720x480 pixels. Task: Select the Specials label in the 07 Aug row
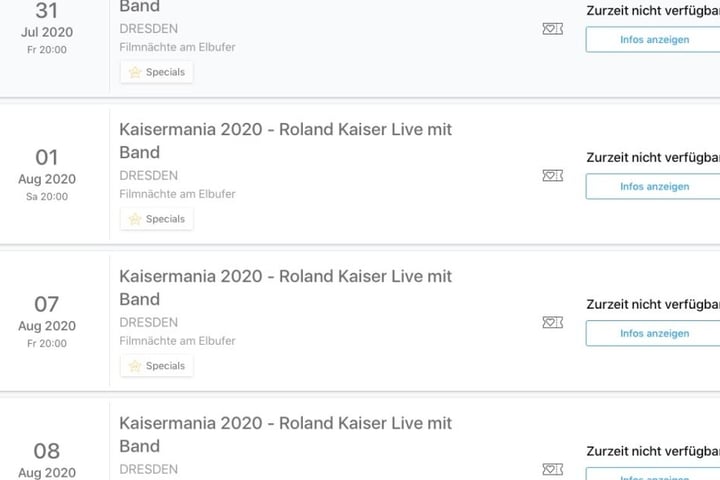pyautogui.click(x=165, y=366)
